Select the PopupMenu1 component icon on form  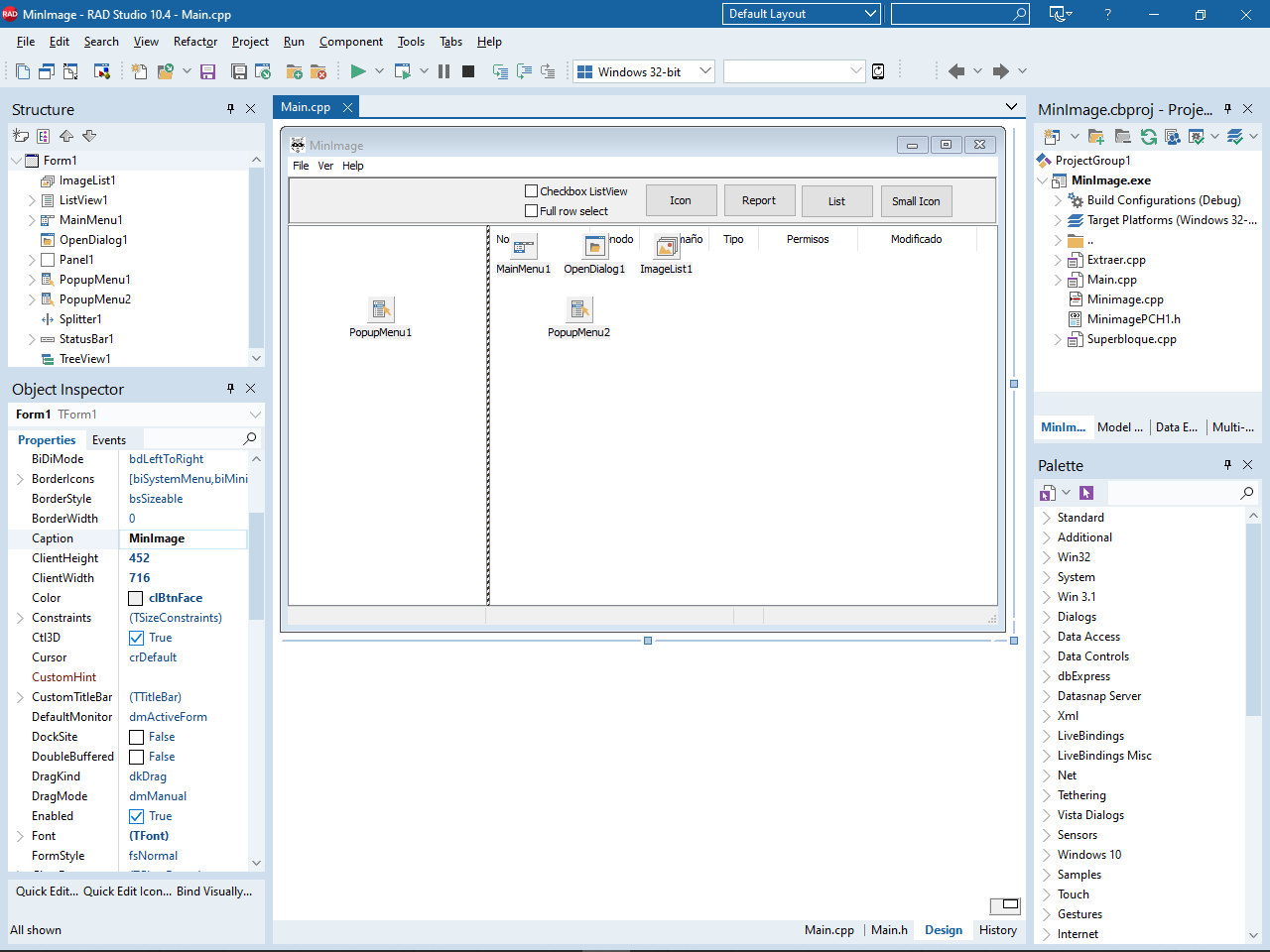click(x=381, y=310)
